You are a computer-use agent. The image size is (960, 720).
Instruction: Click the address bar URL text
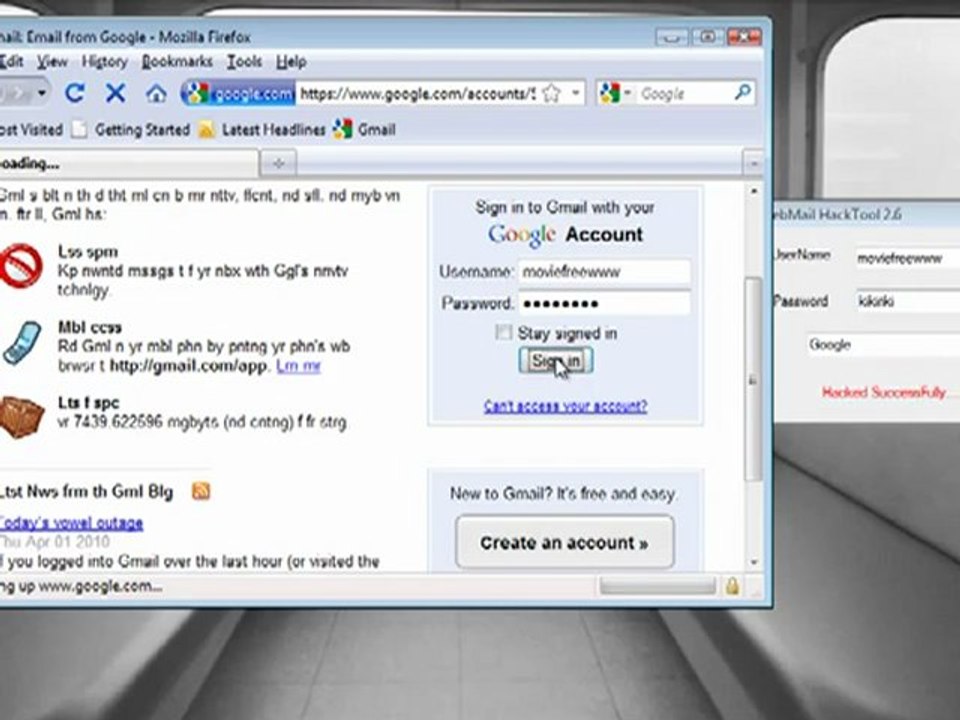pos(418,94)
